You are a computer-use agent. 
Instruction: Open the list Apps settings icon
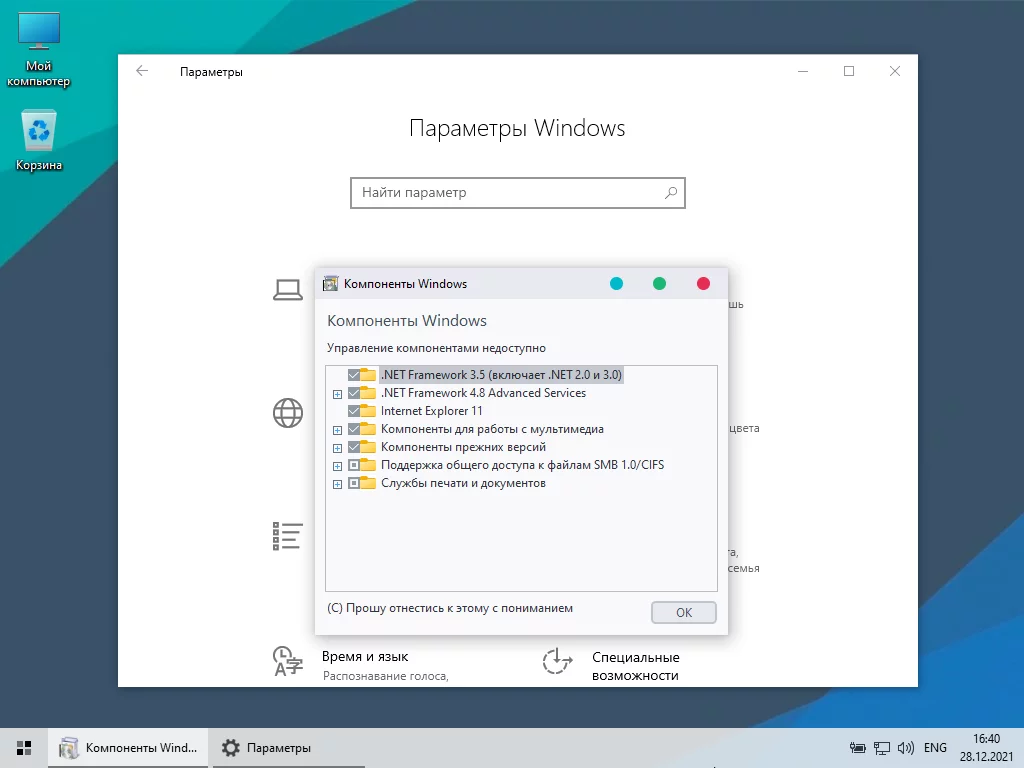[x=287, y=536]
